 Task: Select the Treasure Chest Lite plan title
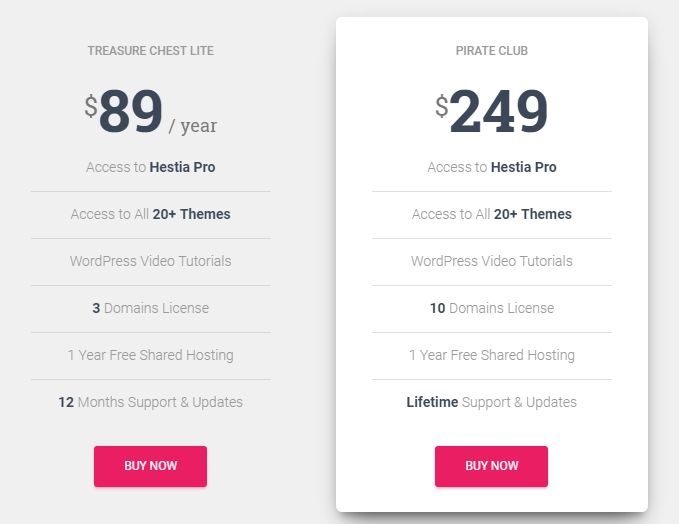tap(150, 51)
